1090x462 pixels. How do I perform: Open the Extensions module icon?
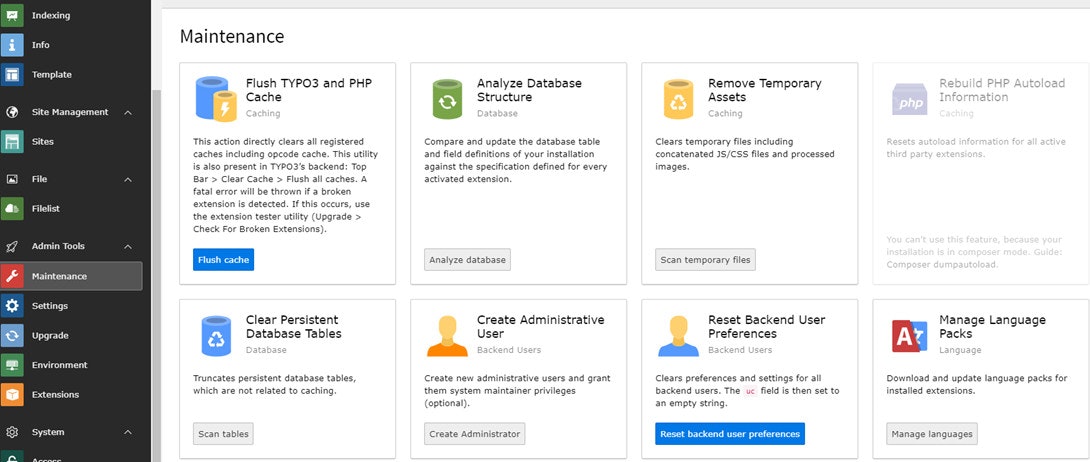[12, 394]
